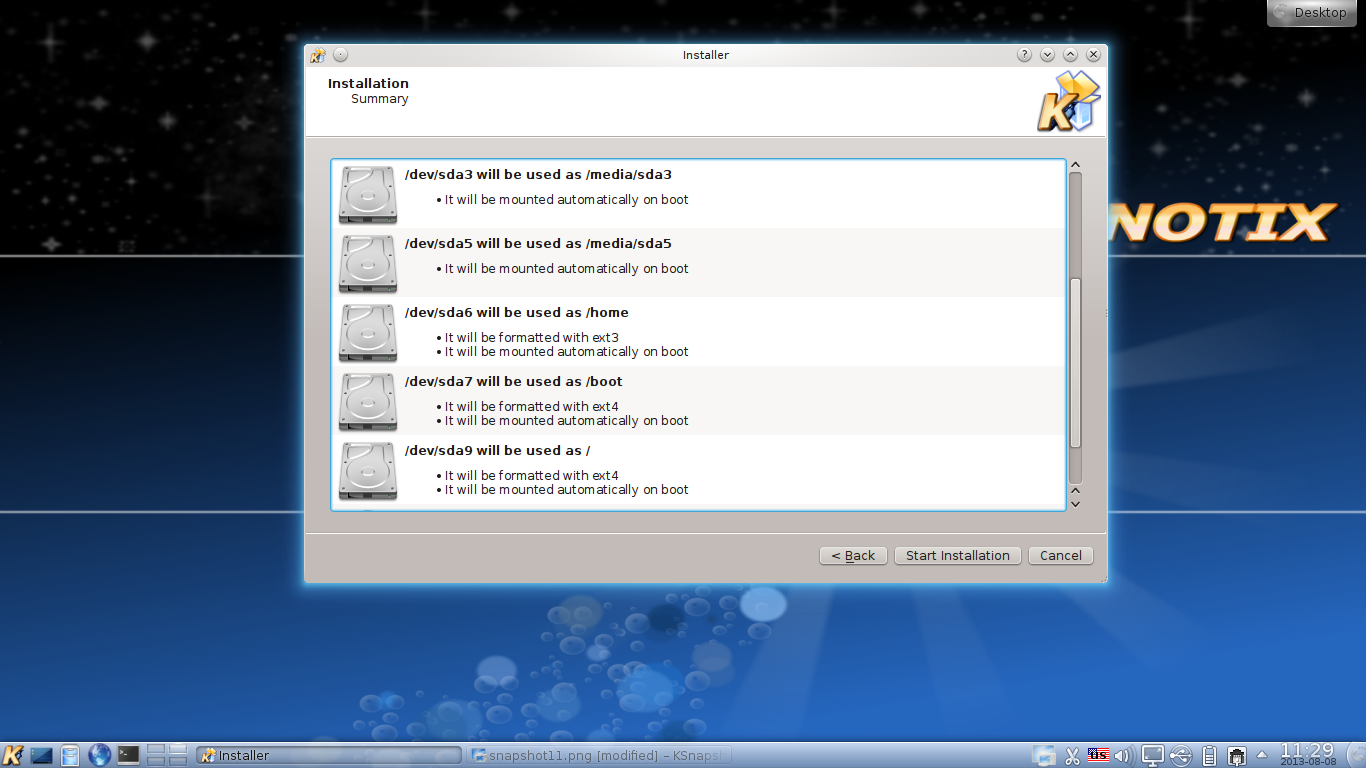Screen dimensions: 1366x768
Task: Click the Klipper scissors icon in the tray
Action: tap(1072, 755)
